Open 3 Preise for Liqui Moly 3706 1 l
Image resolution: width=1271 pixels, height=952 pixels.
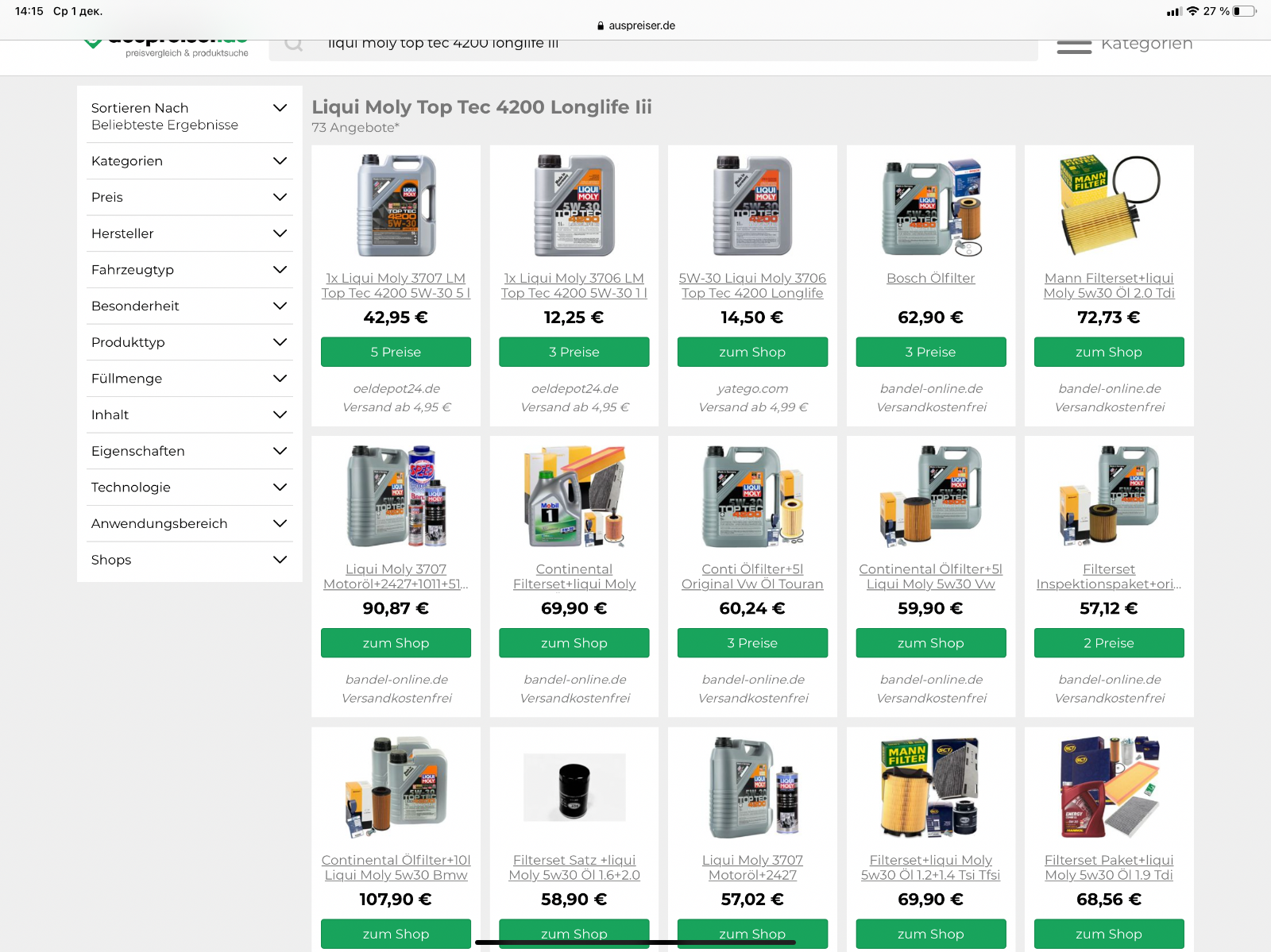click(574, 352)
